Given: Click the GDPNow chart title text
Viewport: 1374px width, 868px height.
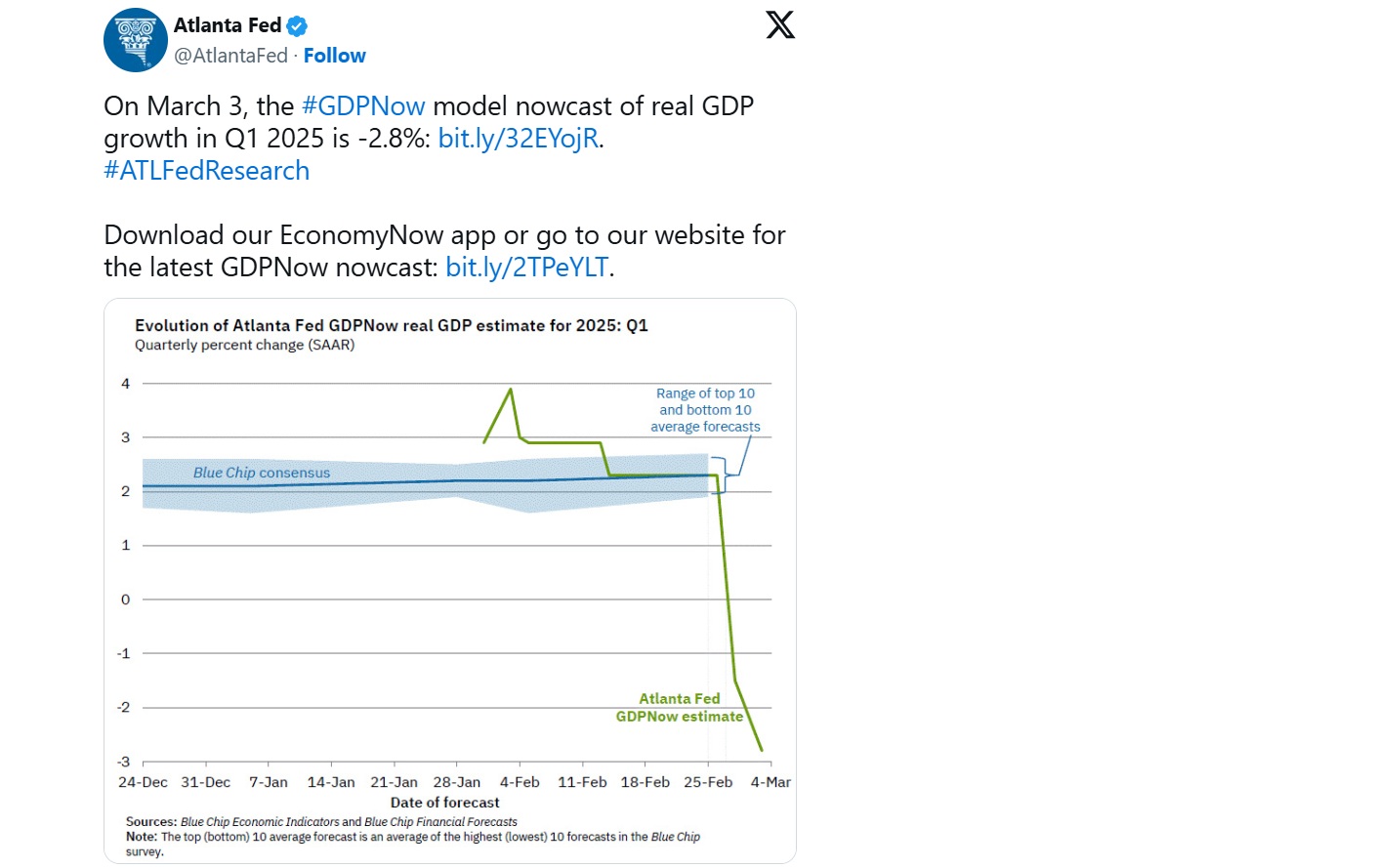Looking at the screenshot, I should [391, 325].
